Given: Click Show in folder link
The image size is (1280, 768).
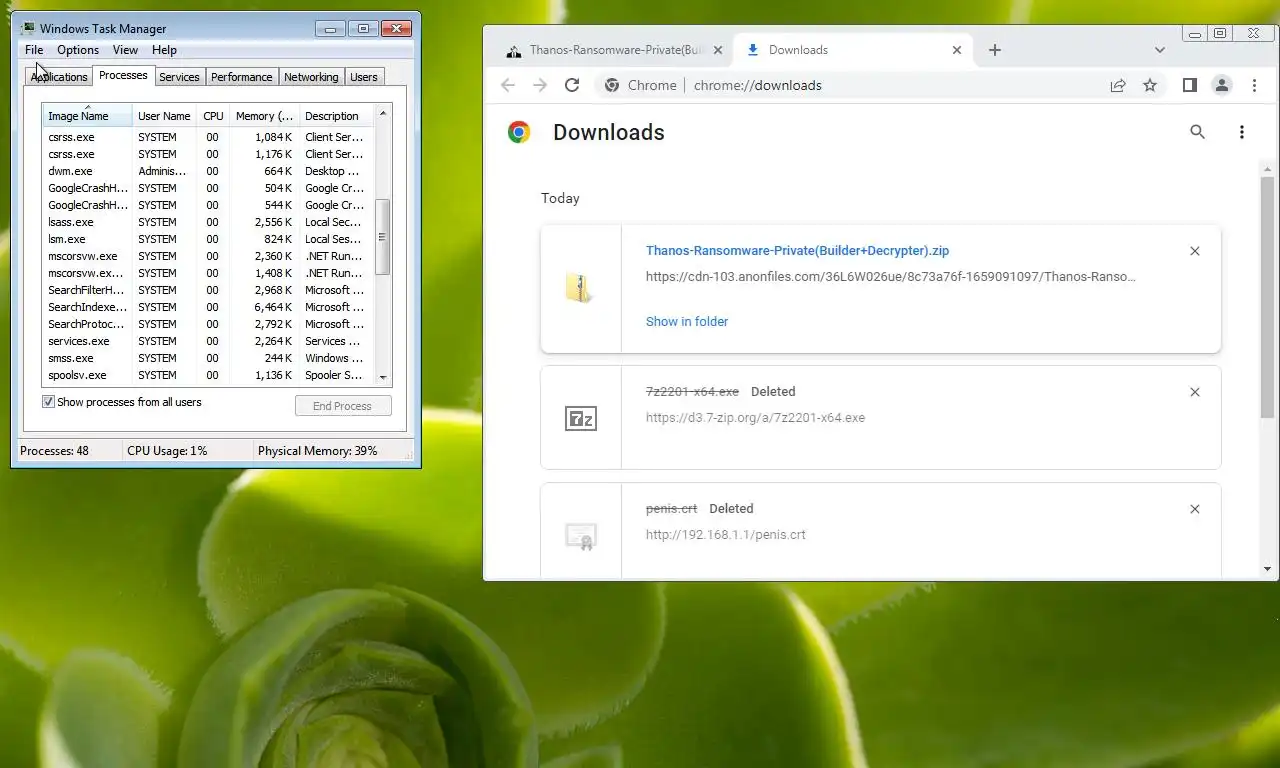Looking at the screenshot, I should (687, 321).
